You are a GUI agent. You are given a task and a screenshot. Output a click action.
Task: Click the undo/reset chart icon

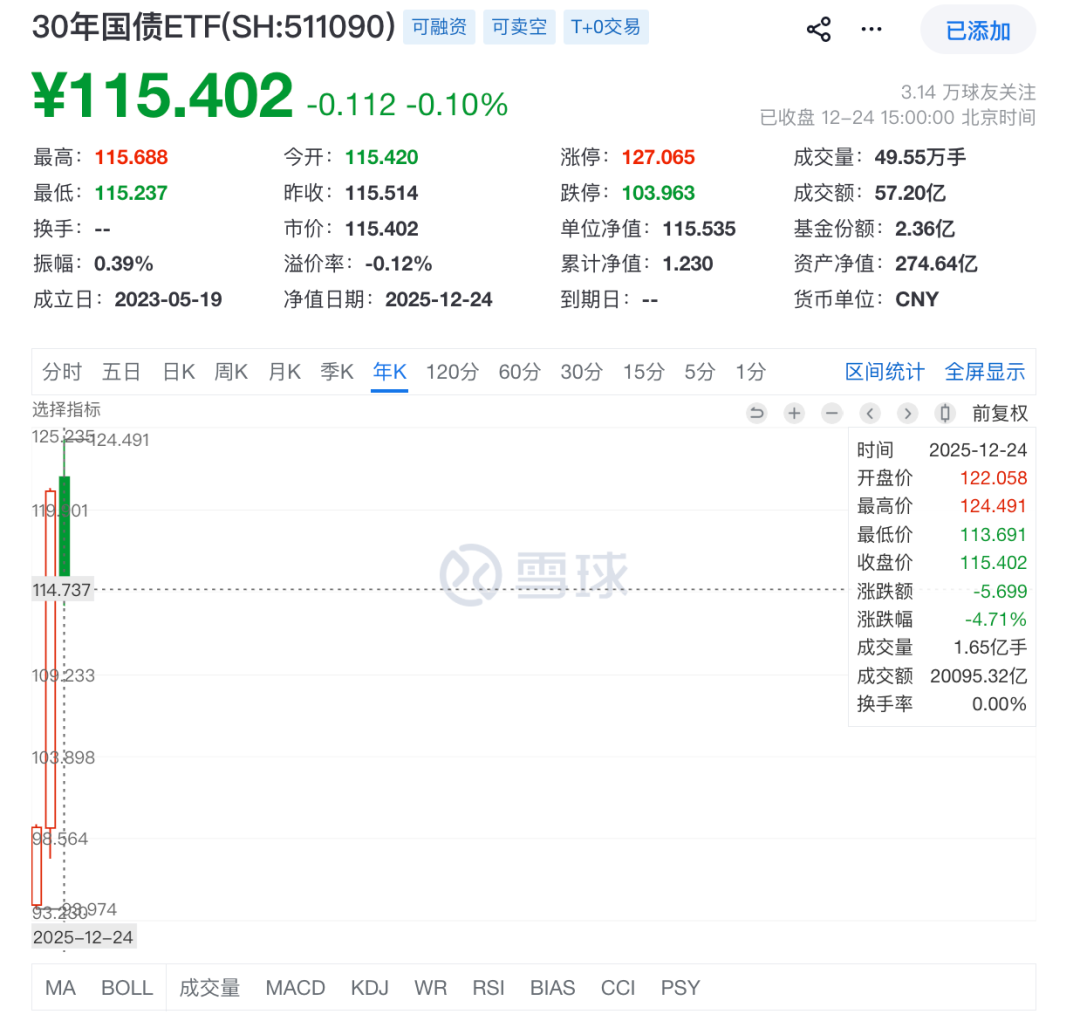[x=756, y=413]
